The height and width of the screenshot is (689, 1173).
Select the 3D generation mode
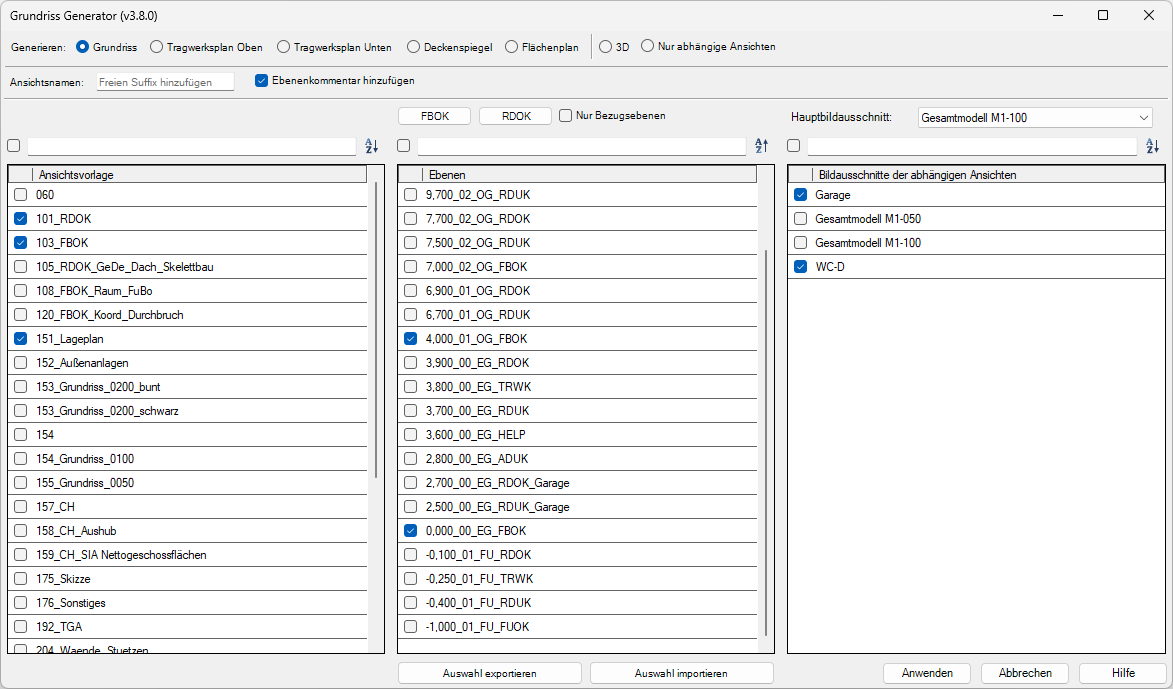pyautogui.click(x=604, y=46)
